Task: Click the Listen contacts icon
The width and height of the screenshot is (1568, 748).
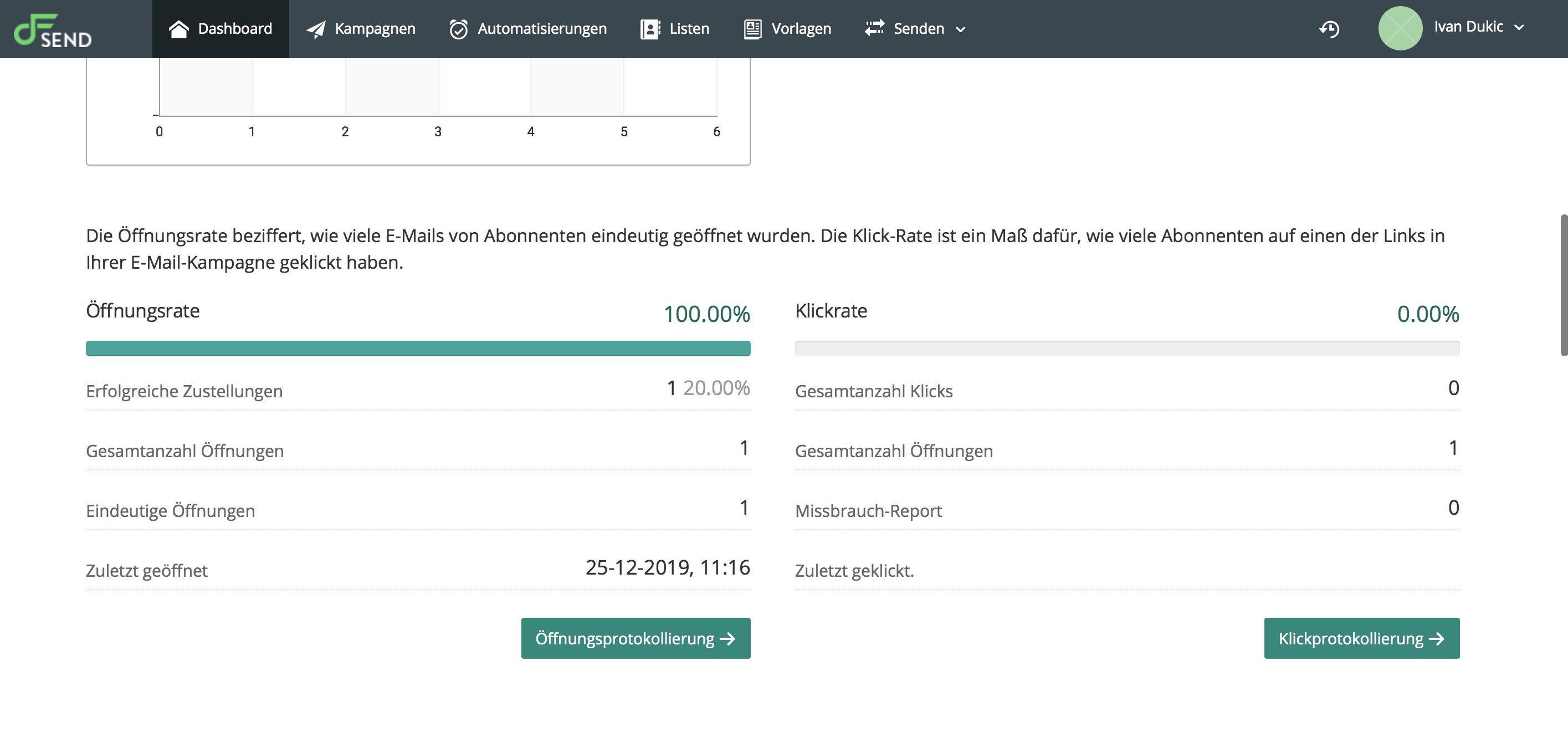Action: 650,29
